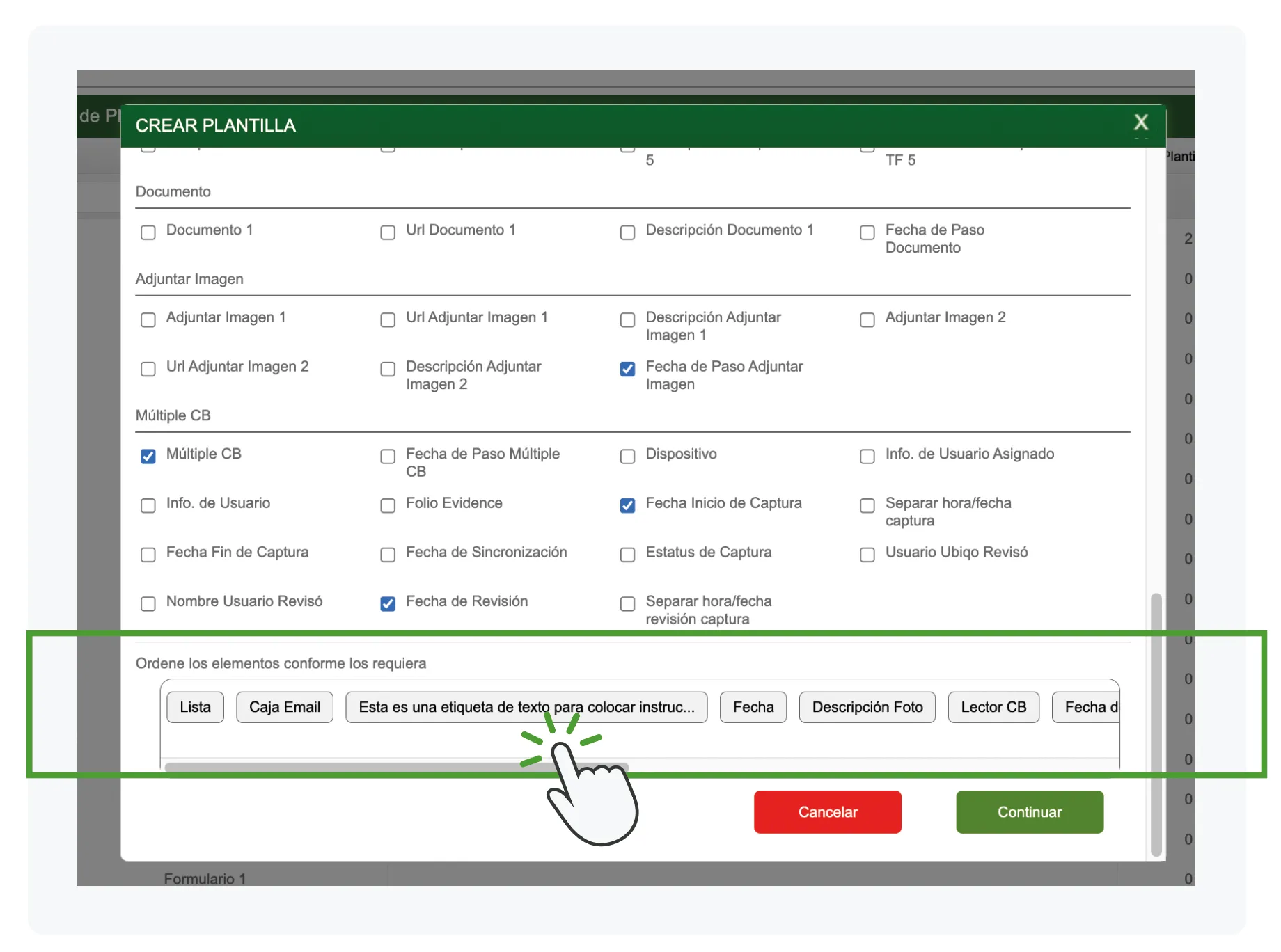Enable Folio Evidence option

388,505
